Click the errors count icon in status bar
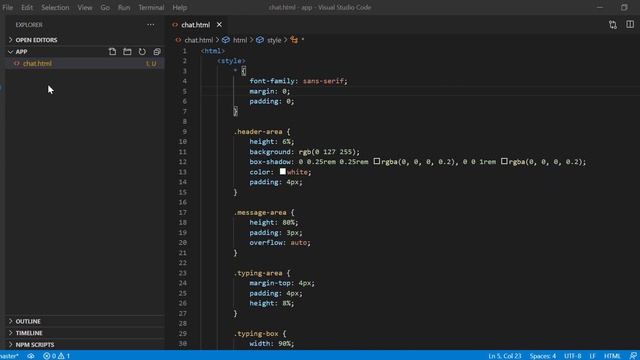Screen dimensions: 640x360 tap(47, 356)
